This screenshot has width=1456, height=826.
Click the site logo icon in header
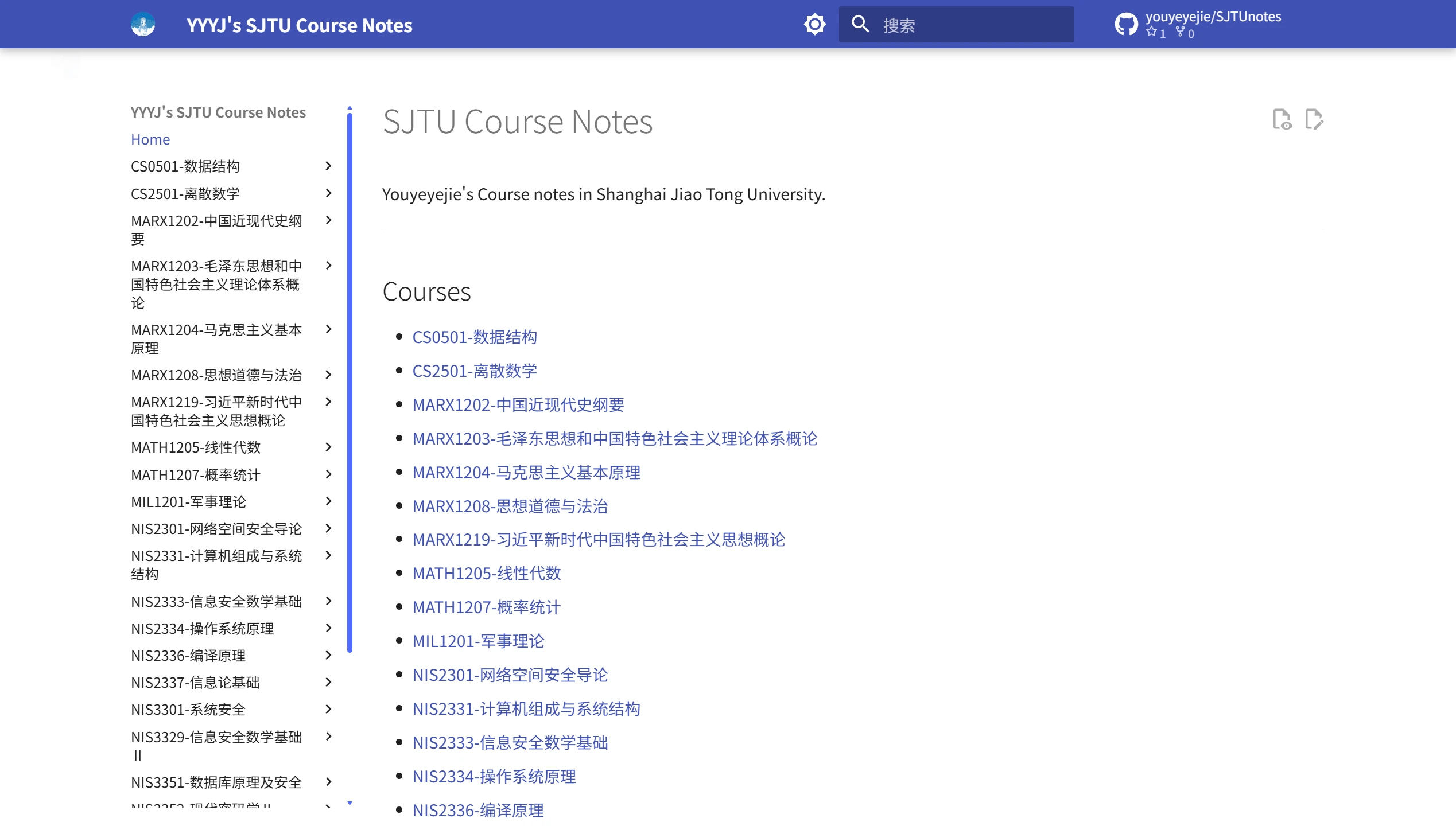[143, 24]
